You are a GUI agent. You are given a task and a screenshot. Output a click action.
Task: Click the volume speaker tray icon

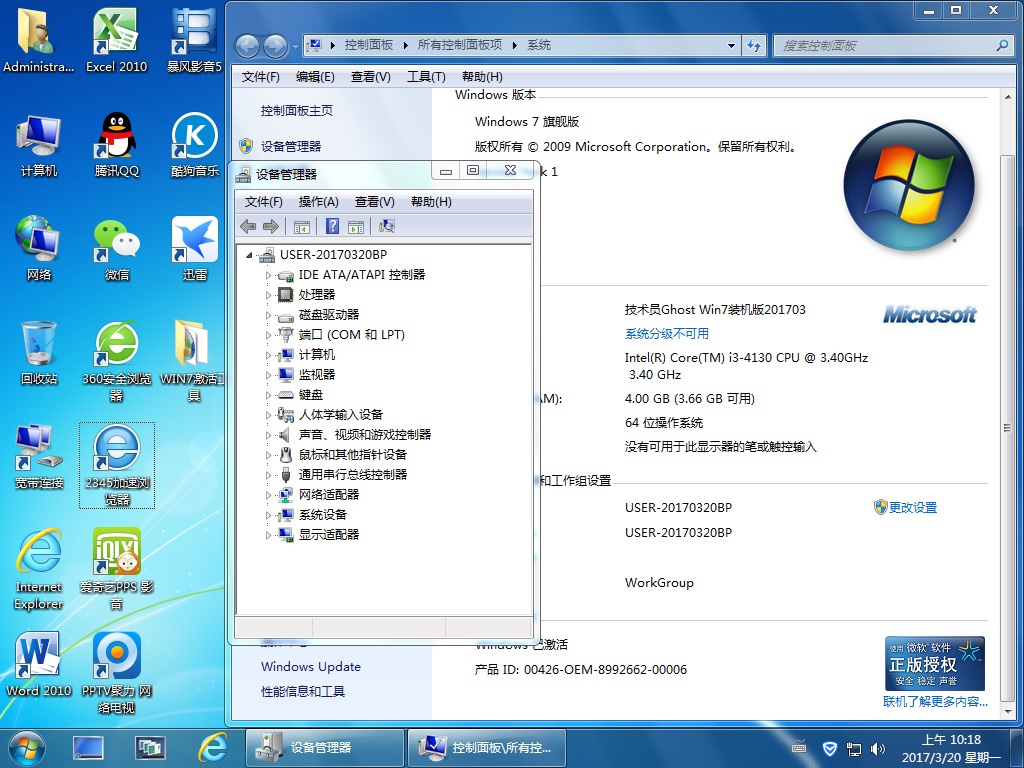coord(878,749)
